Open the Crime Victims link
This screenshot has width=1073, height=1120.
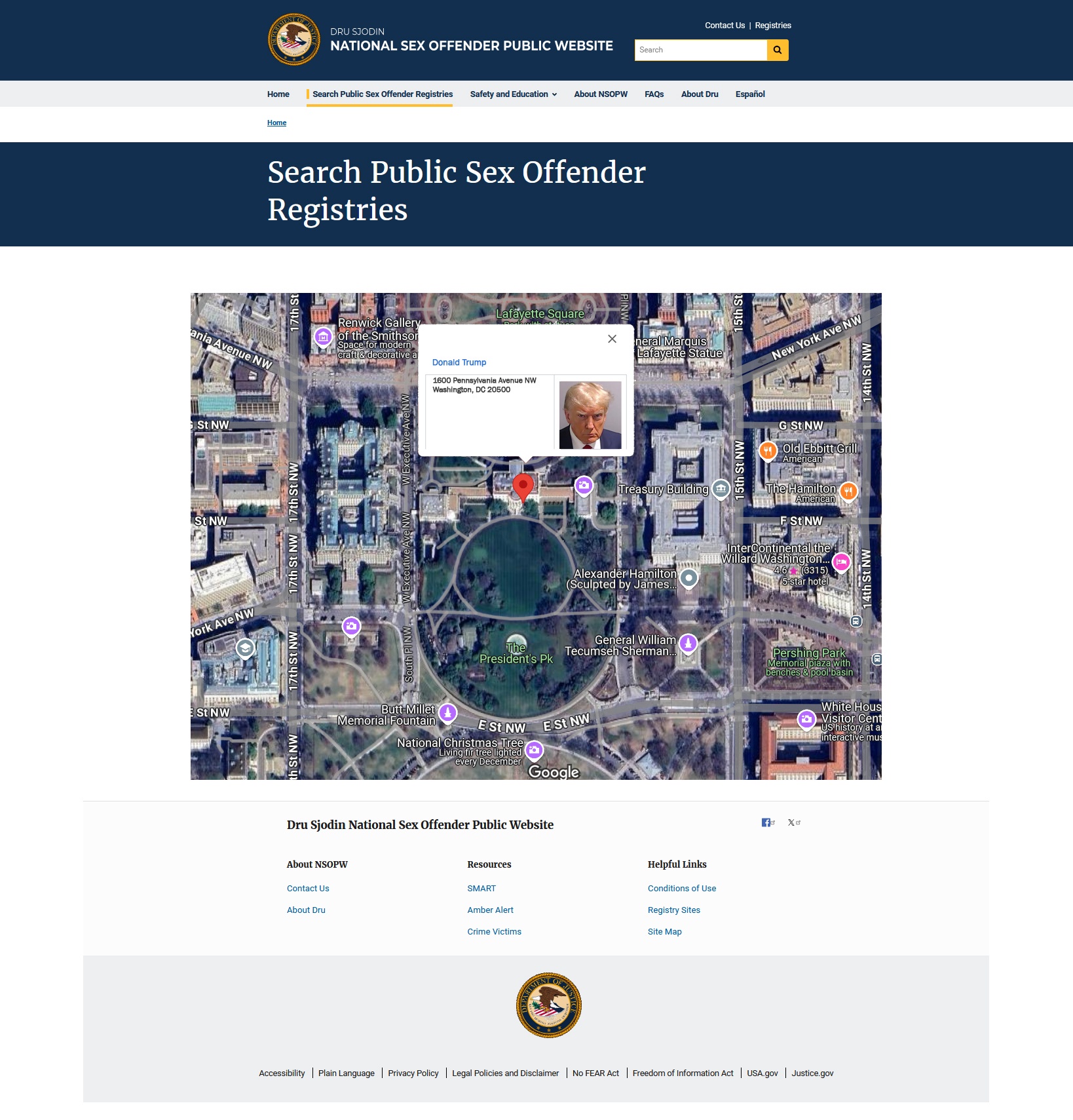pyautogui.click(x=494, y=932)
